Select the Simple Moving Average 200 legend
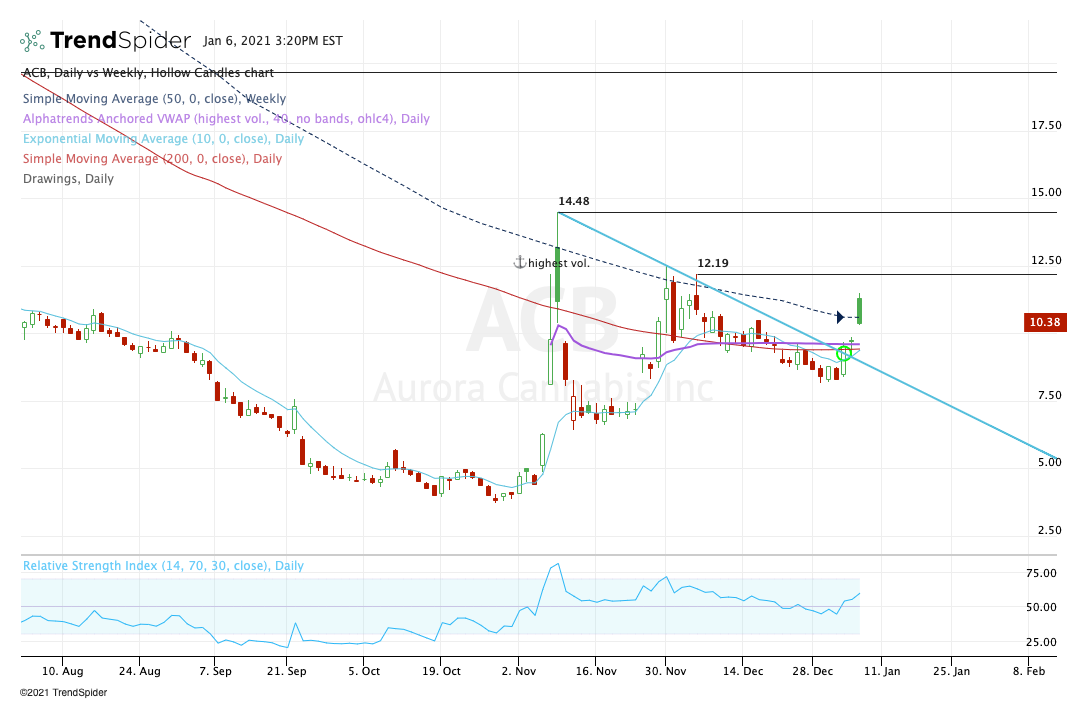The height and width of the screenshot is (702, 1087). [x=153, y=159]
